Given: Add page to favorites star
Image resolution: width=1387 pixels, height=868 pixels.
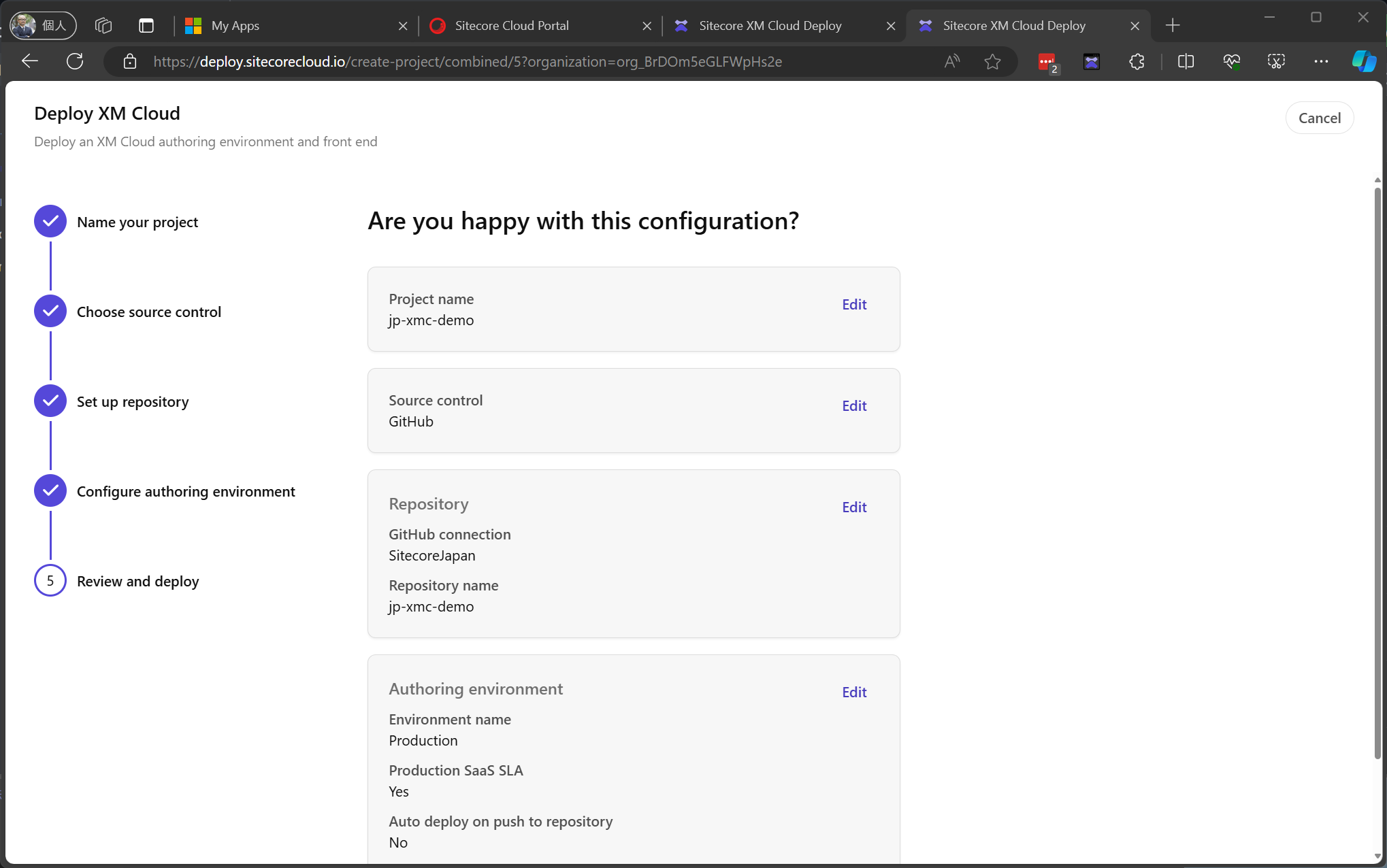Looking at the screenshot, I should tap(992, 62).
